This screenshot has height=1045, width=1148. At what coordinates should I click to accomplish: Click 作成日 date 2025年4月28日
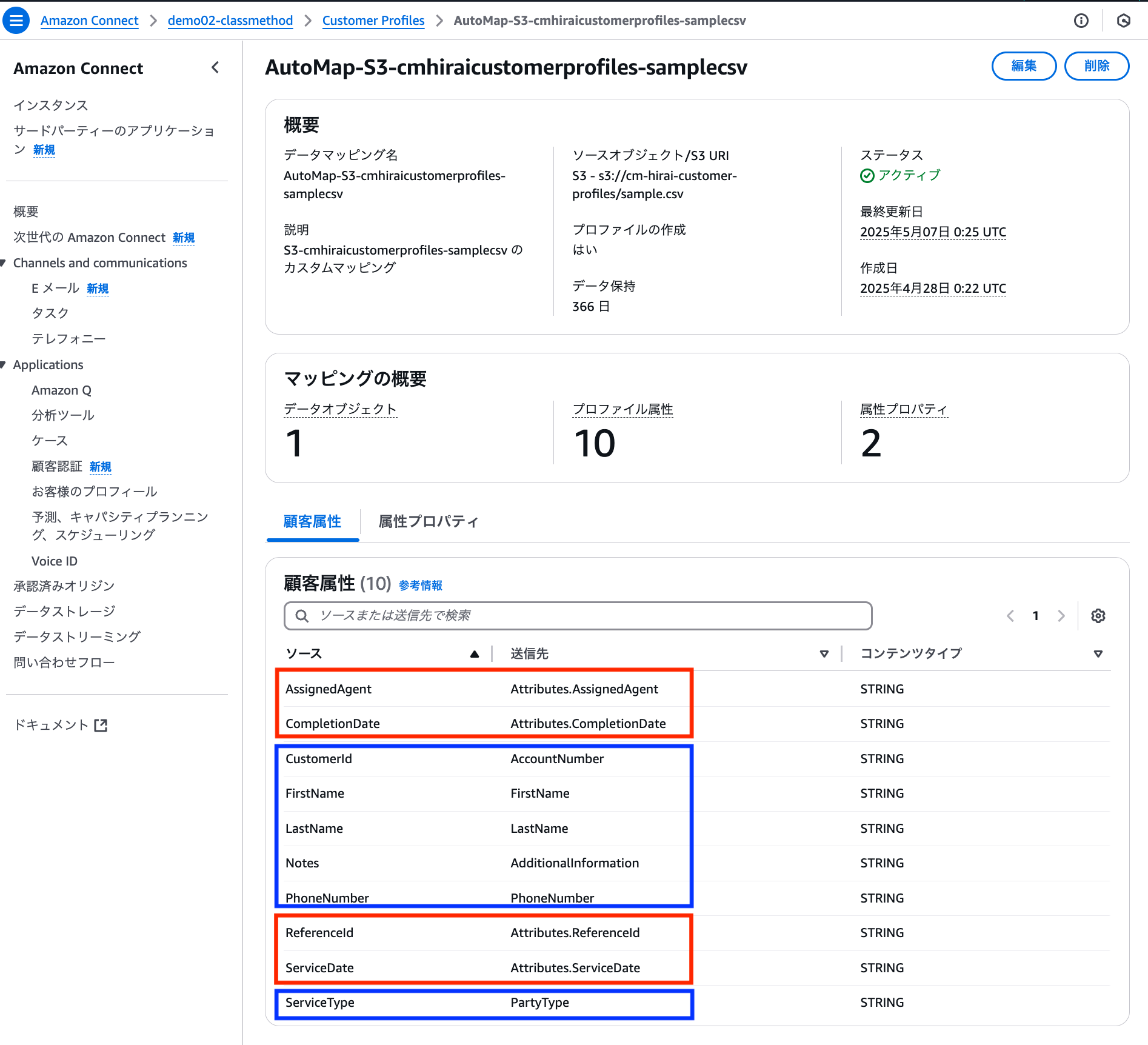(933, 289)
